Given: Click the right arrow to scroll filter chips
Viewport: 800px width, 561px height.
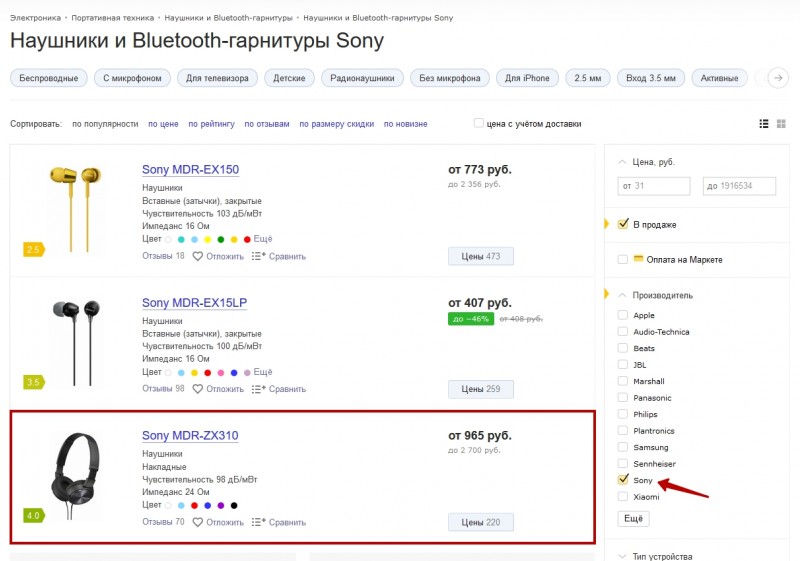Looking at the screenshot, I should tap(778, 78).
